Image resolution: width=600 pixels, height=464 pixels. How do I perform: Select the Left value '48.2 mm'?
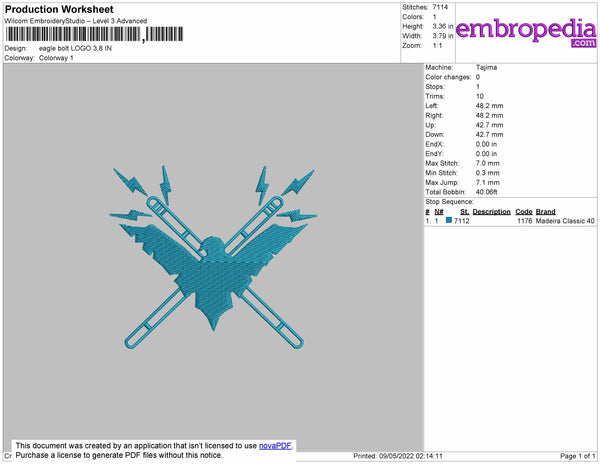pos(489,106)
